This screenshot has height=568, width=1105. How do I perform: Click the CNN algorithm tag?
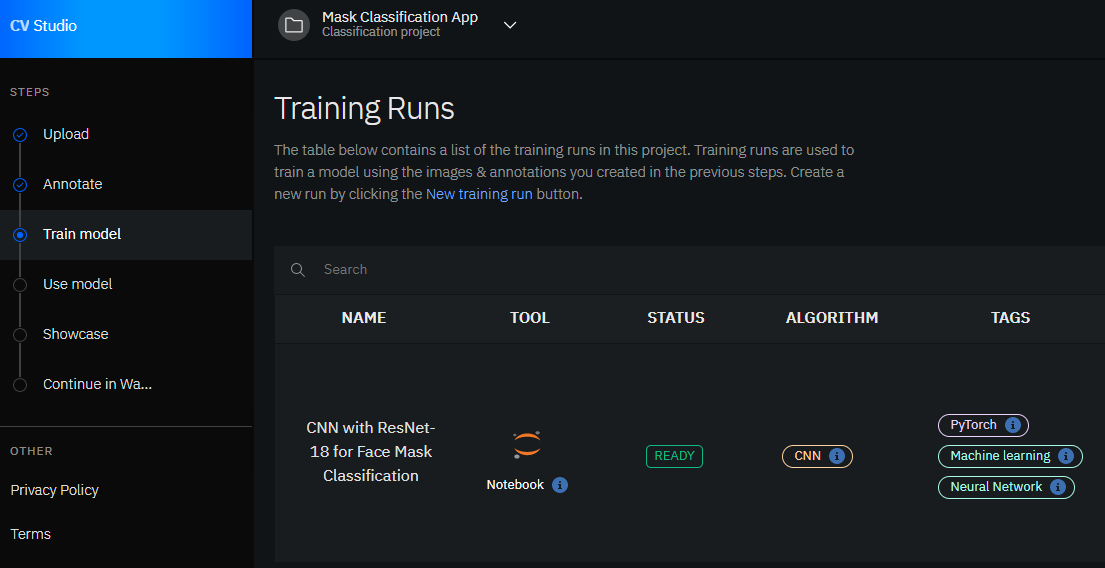(817, 456)
